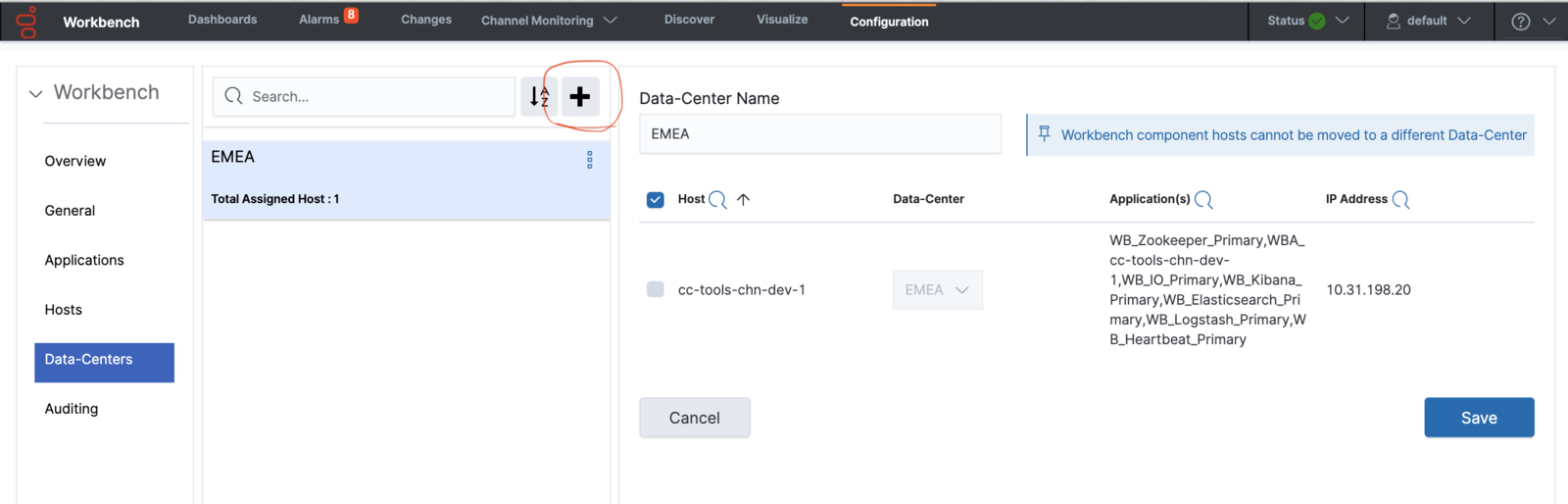Open the Alarms tab

tap(319, 20)
